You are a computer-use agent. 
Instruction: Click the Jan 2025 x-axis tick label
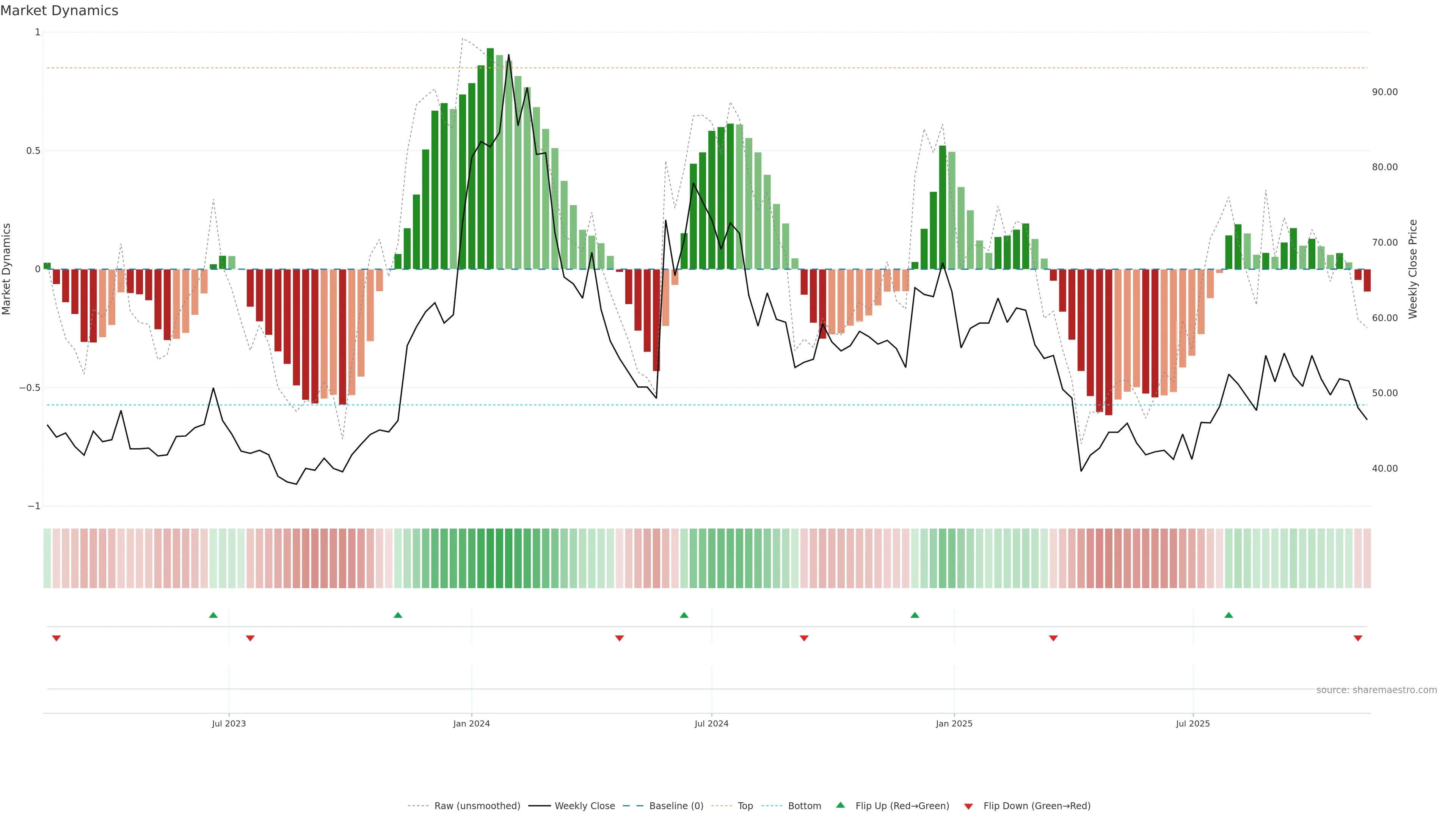click(954, 723)
